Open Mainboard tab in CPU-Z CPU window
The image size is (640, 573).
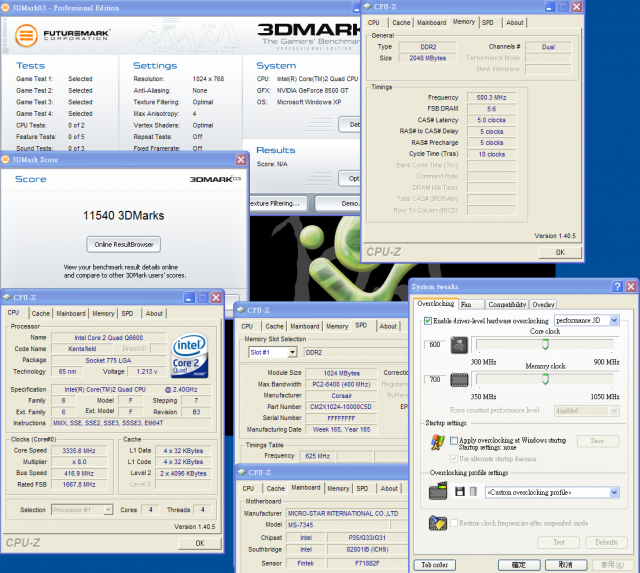[x=71, y=313]
